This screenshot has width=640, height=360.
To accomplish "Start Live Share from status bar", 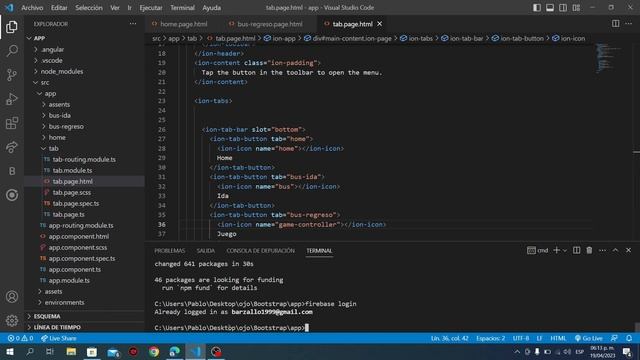I will [x=59, y=338].
